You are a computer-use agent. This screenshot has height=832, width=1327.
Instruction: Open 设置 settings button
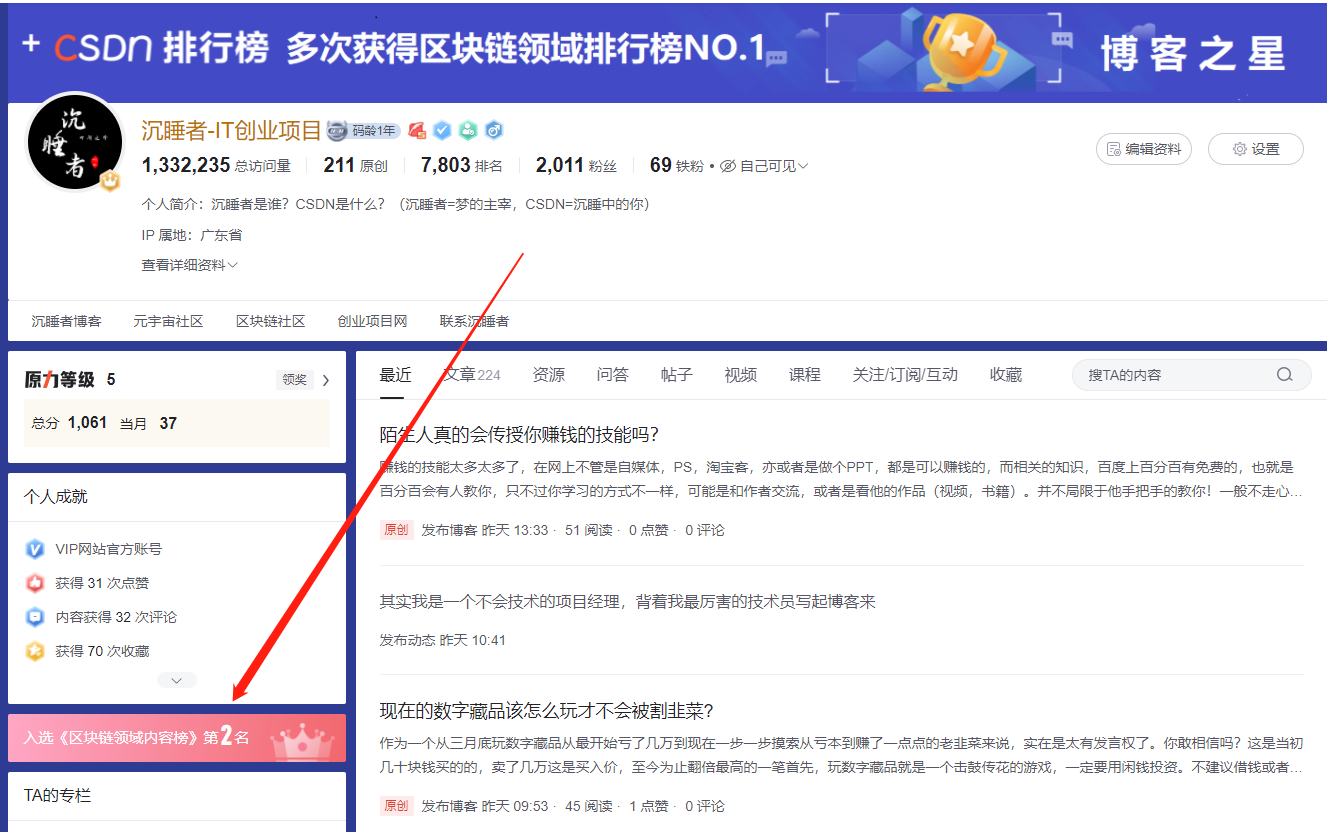tap(1256, 149)
